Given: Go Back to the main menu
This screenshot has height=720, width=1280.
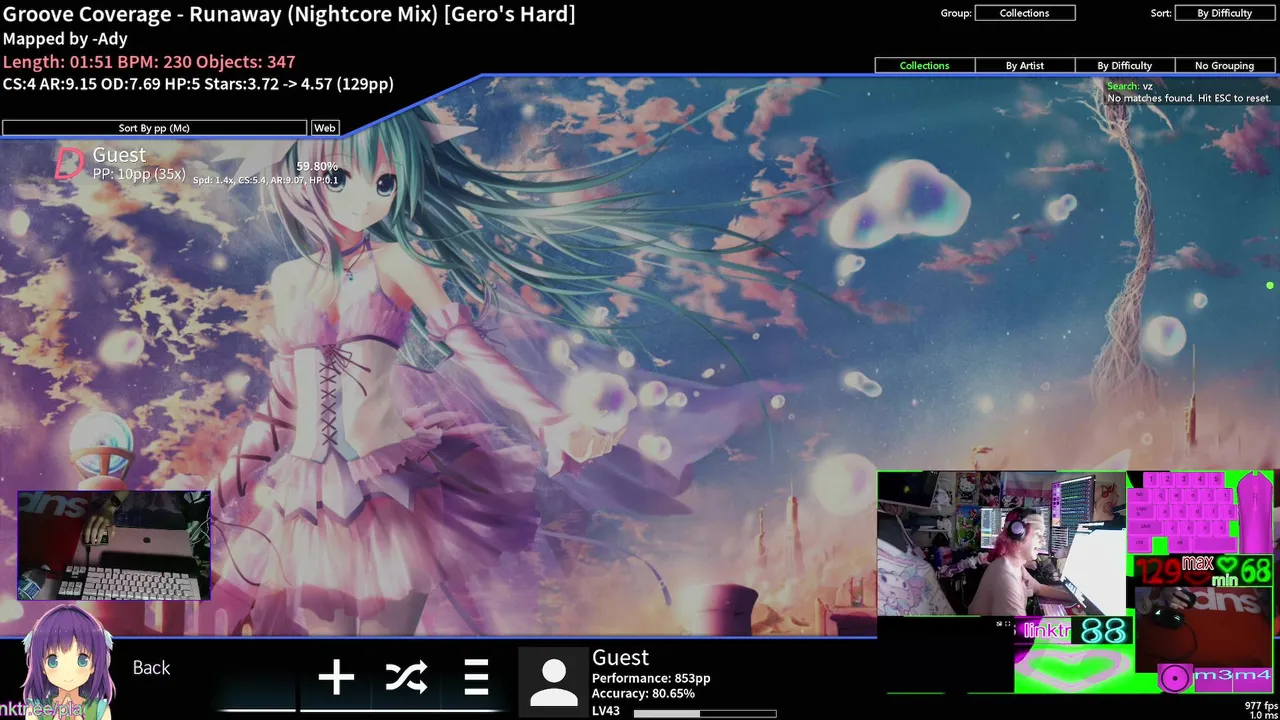Looking at the screenshot, I should point(151,668).
